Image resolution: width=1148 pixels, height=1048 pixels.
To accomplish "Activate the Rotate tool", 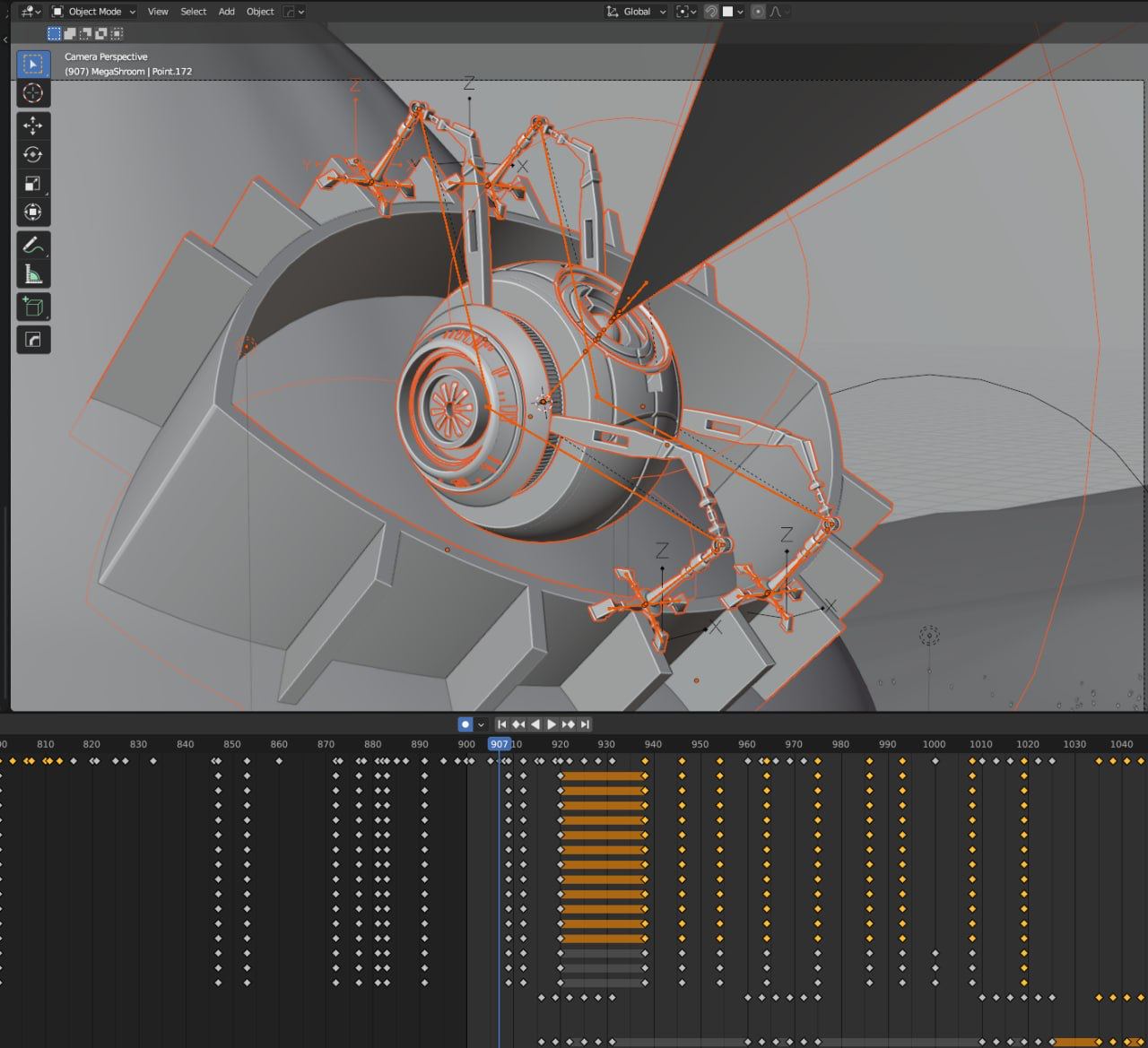I will pyautogui.click(x=32, y=154).
